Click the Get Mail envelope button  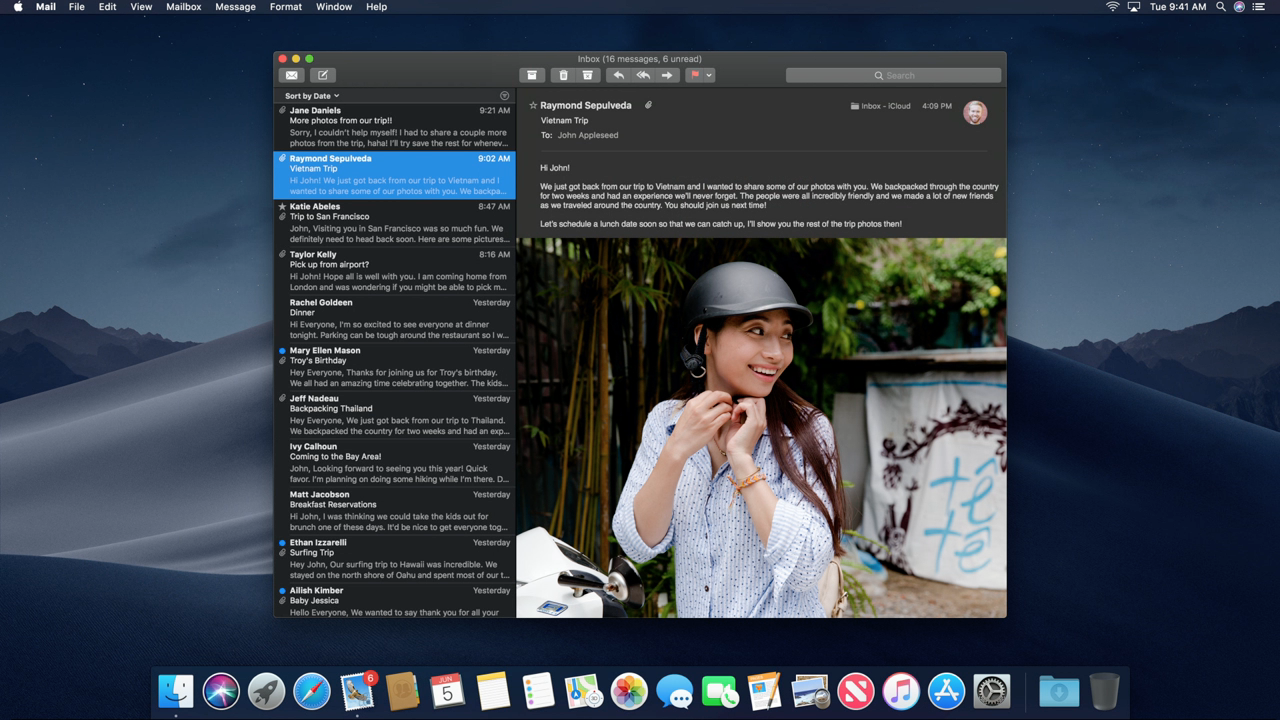point(291,75)
